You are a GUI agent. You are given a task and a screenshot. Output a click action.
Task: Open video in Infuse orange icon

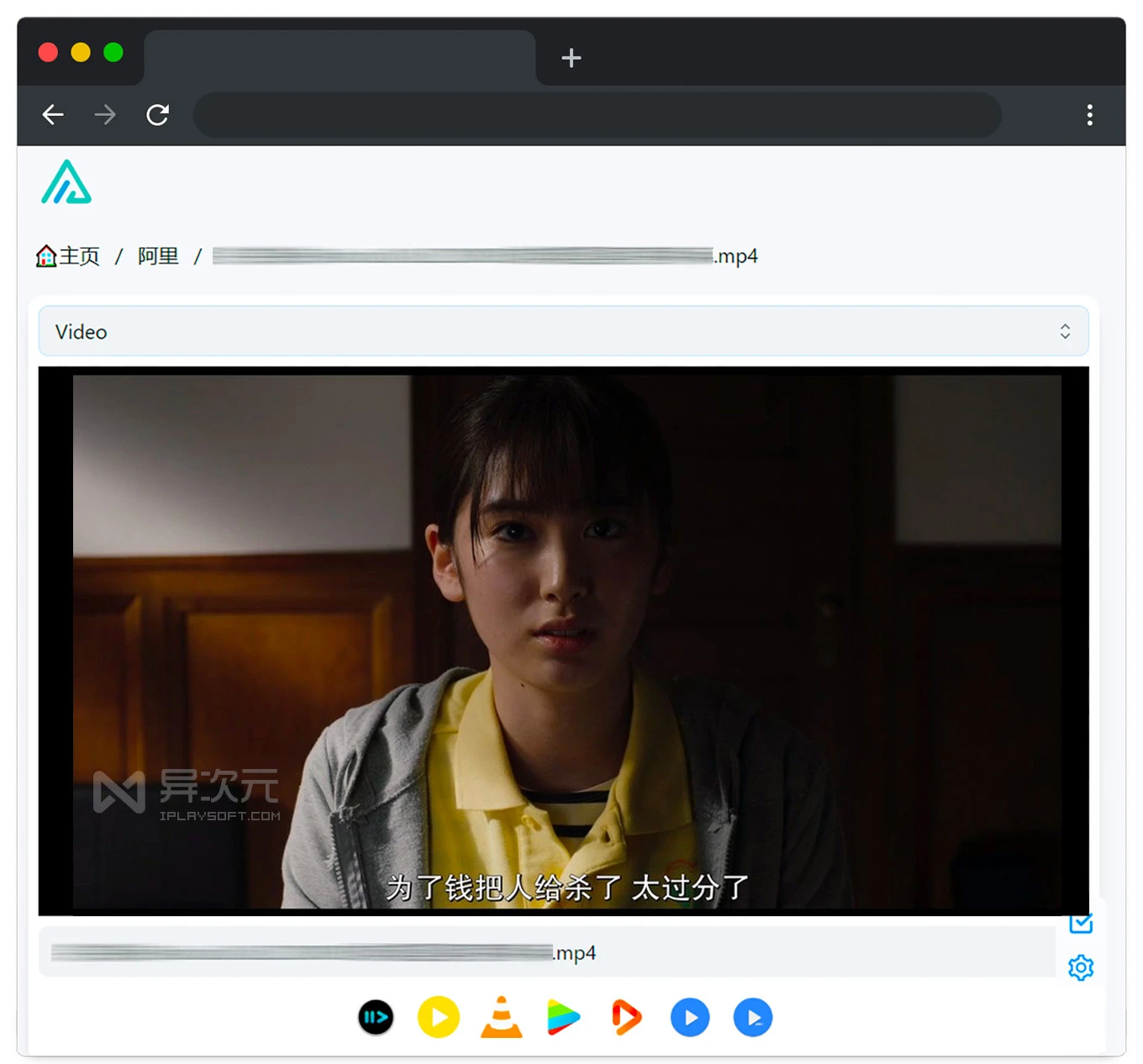tap(626, 1018)
